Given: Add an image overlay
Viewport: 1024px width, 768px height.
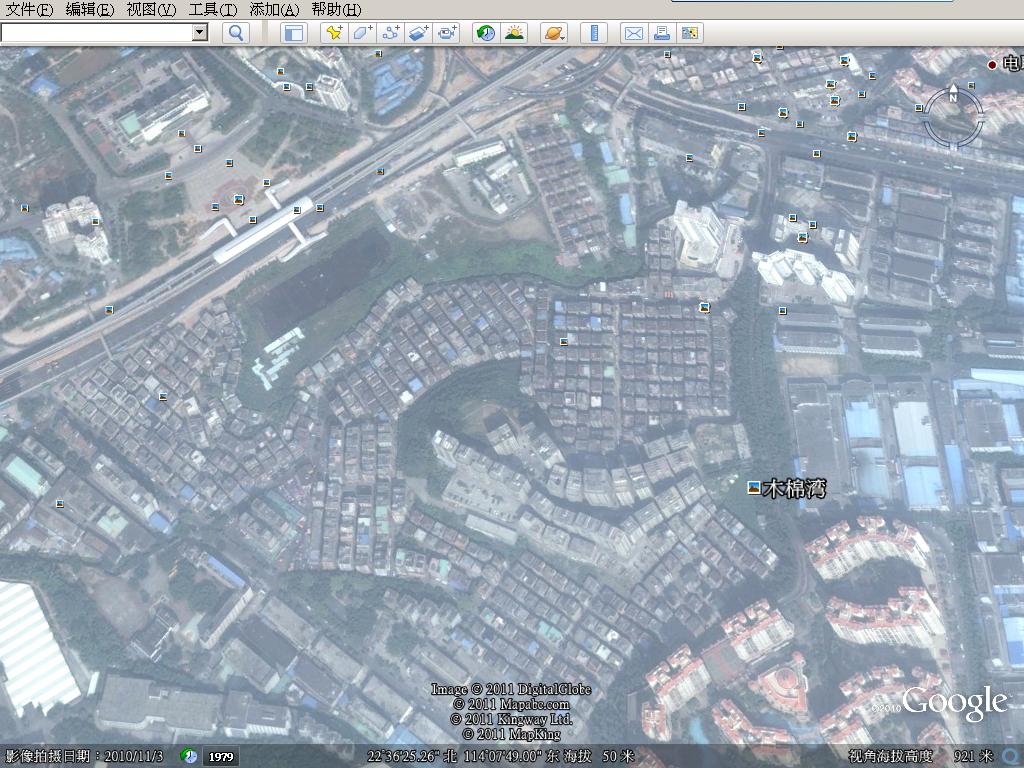Looking at the screenshot, I should point(418,33).
